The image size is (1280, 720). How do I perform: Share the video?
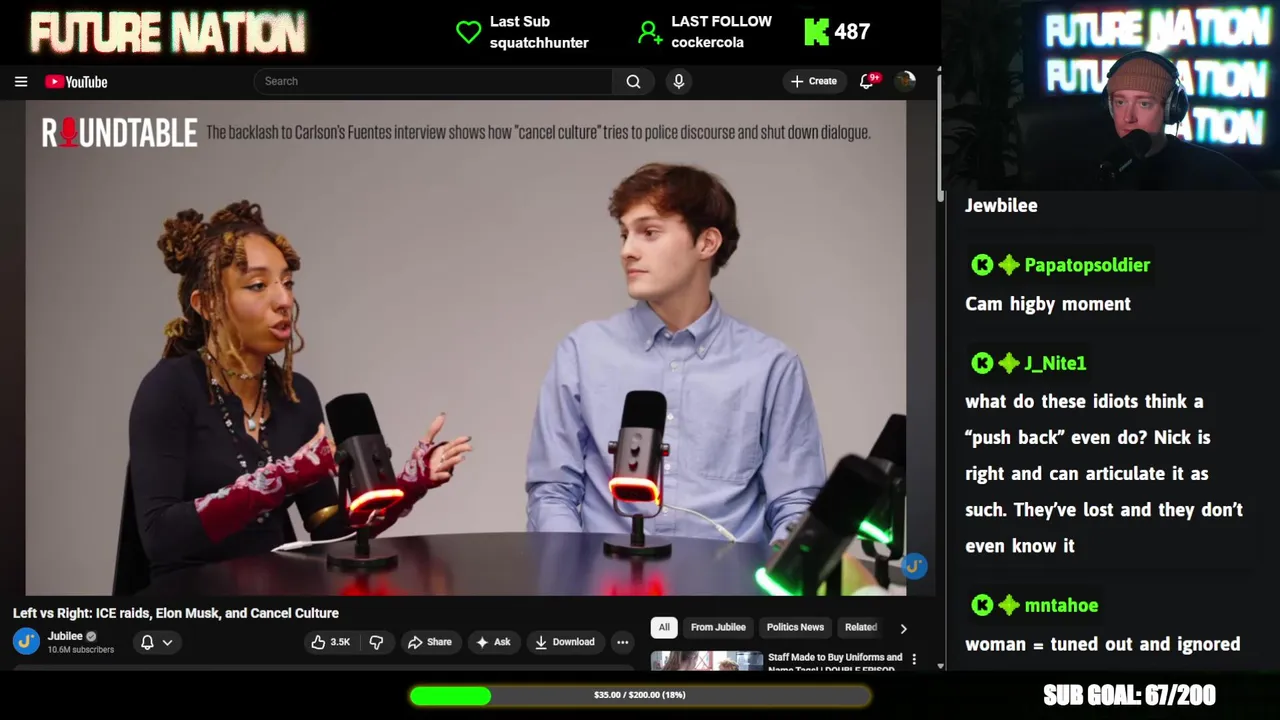[x=430, y=642]
